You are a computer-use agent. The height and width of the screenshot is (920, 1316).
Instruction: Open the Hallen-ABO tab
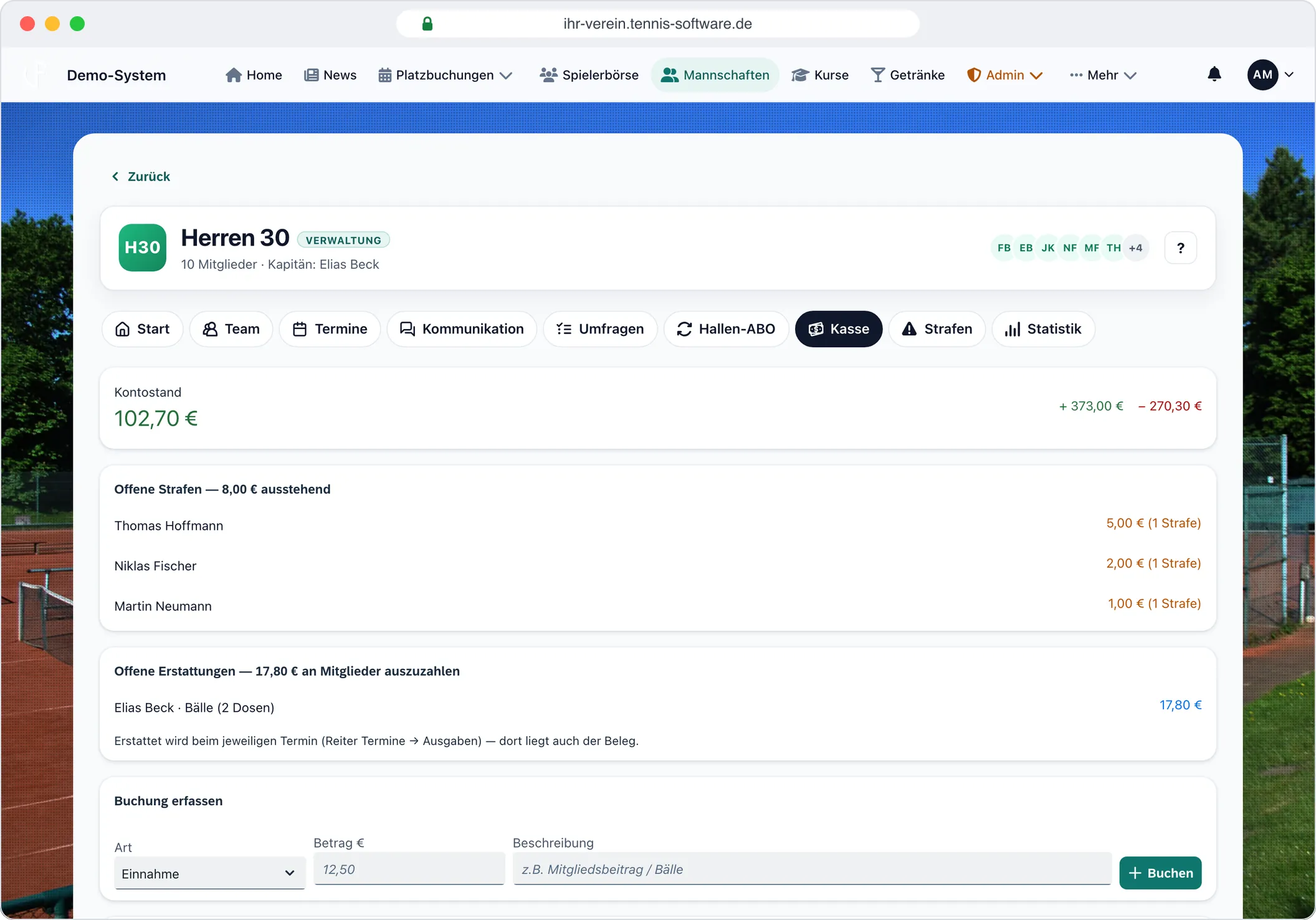726,329
